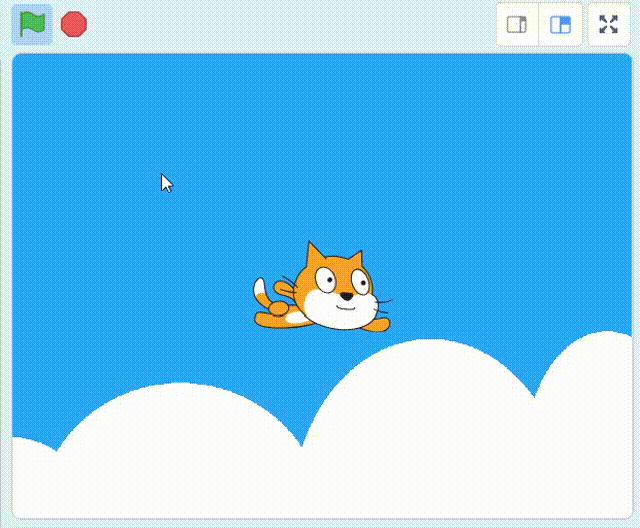Switch to small stage layout
This screenshot has width=640, height=528.
click(x=517, y=24)
